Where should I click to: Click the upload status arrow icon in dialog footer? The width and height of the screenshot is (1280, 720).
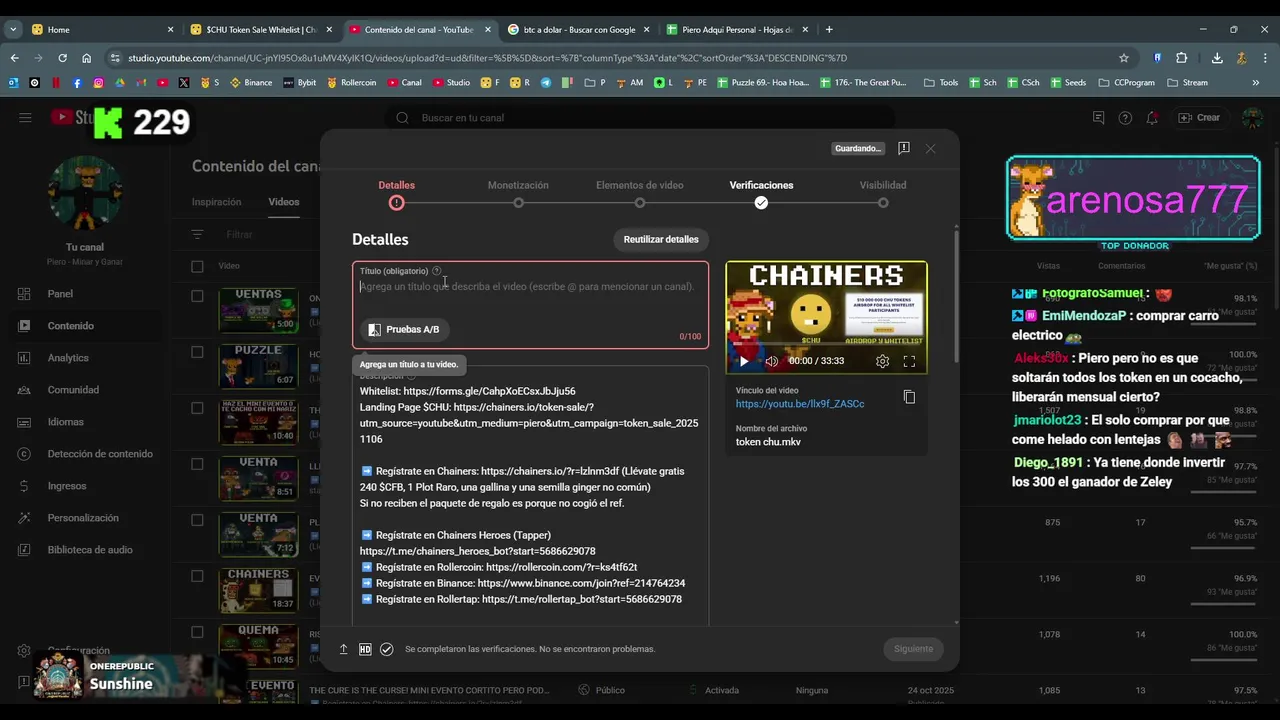343,649
